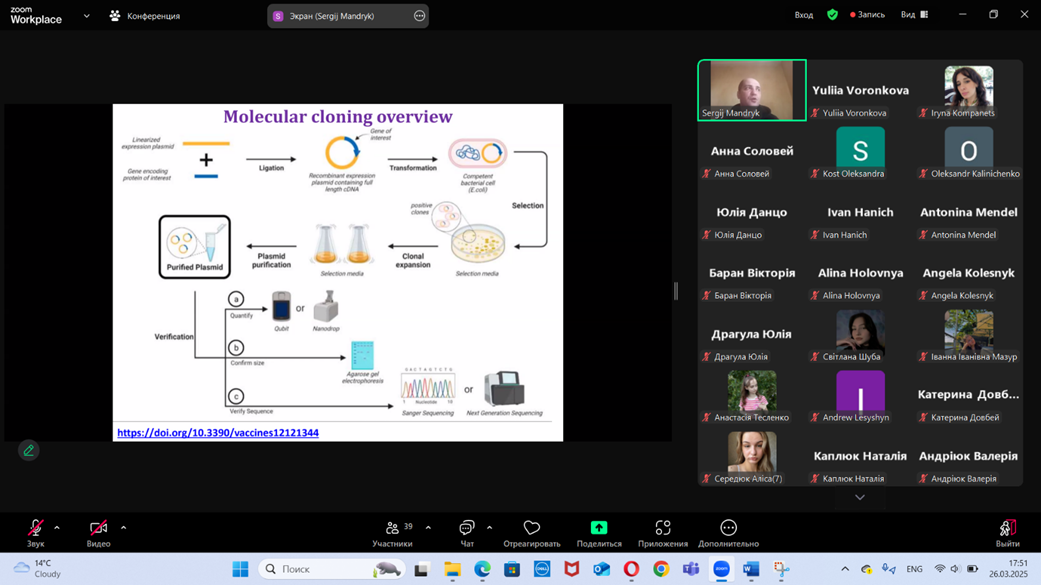This screenshot has width=1041, height=585.
Task: Open the React (Отреагировать) menu
Action: [531, 533]
